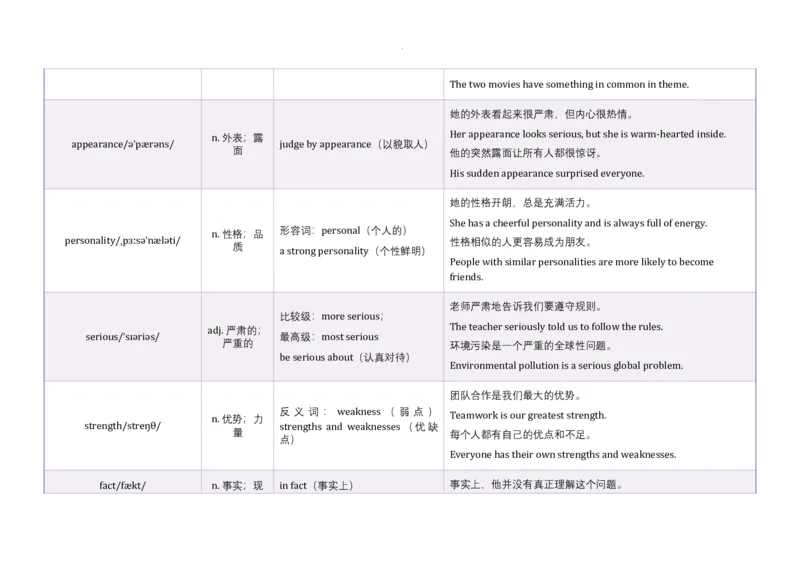800x566 pixels.
Task: Click "His sudden appearance surprised everyone."
Action: [546, 174]
